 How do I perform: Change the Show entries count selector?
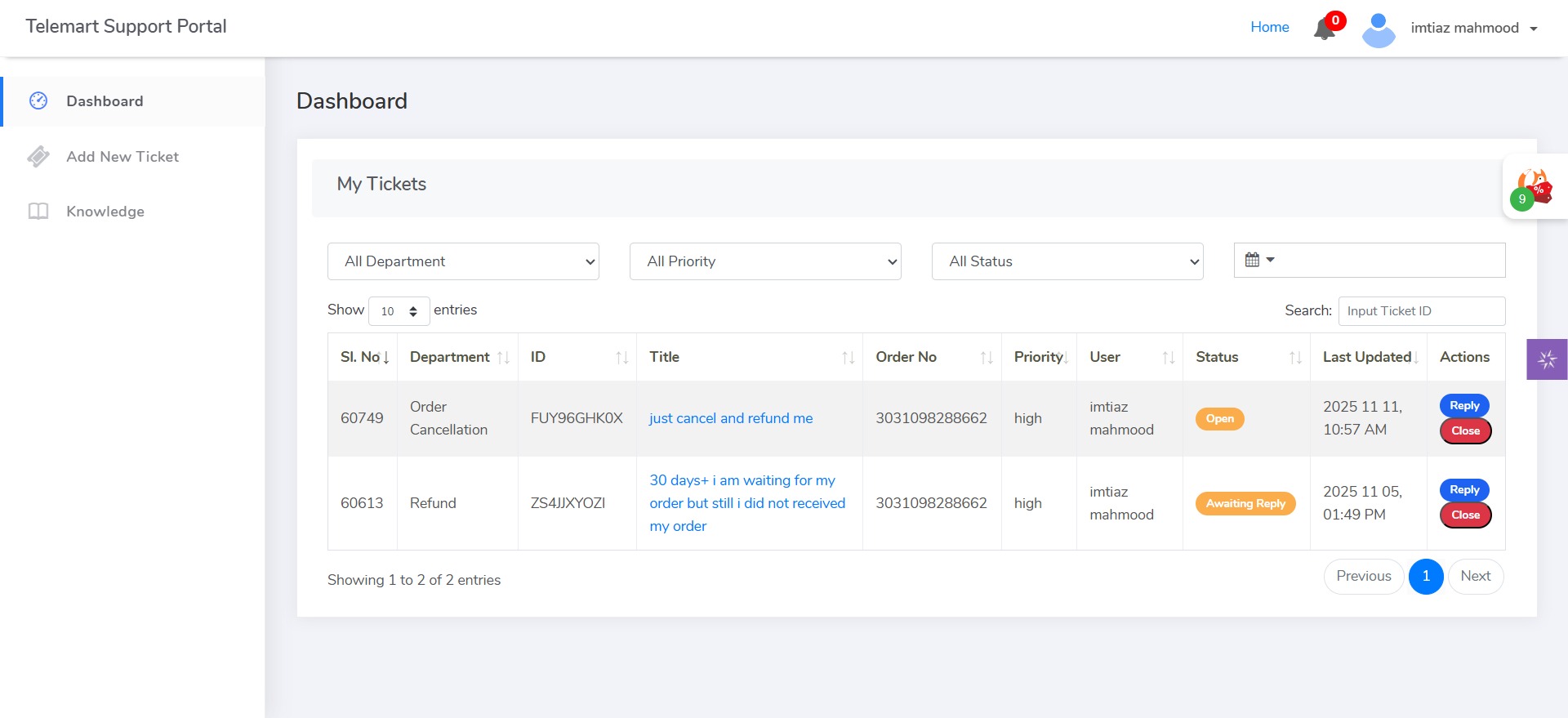pos(399,311)
